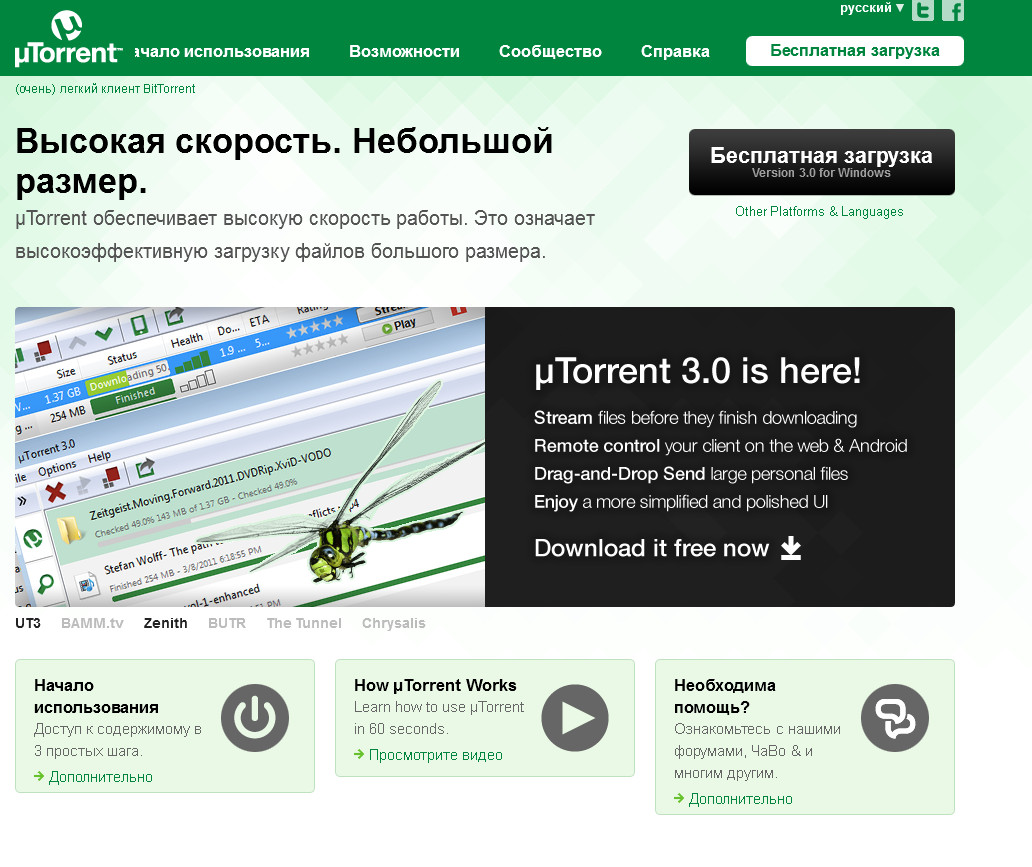Follow the Other Platforms & Languages link
The height and width of the screenshot is (867, 1032).
[x=819, y=211]
